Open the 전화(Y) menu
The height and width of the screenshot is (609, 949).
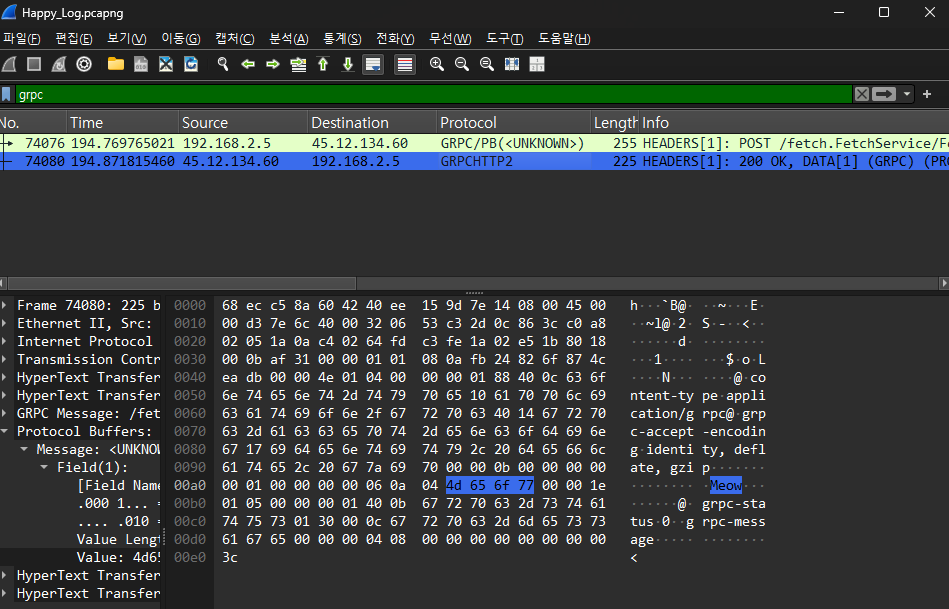[395, 39]
